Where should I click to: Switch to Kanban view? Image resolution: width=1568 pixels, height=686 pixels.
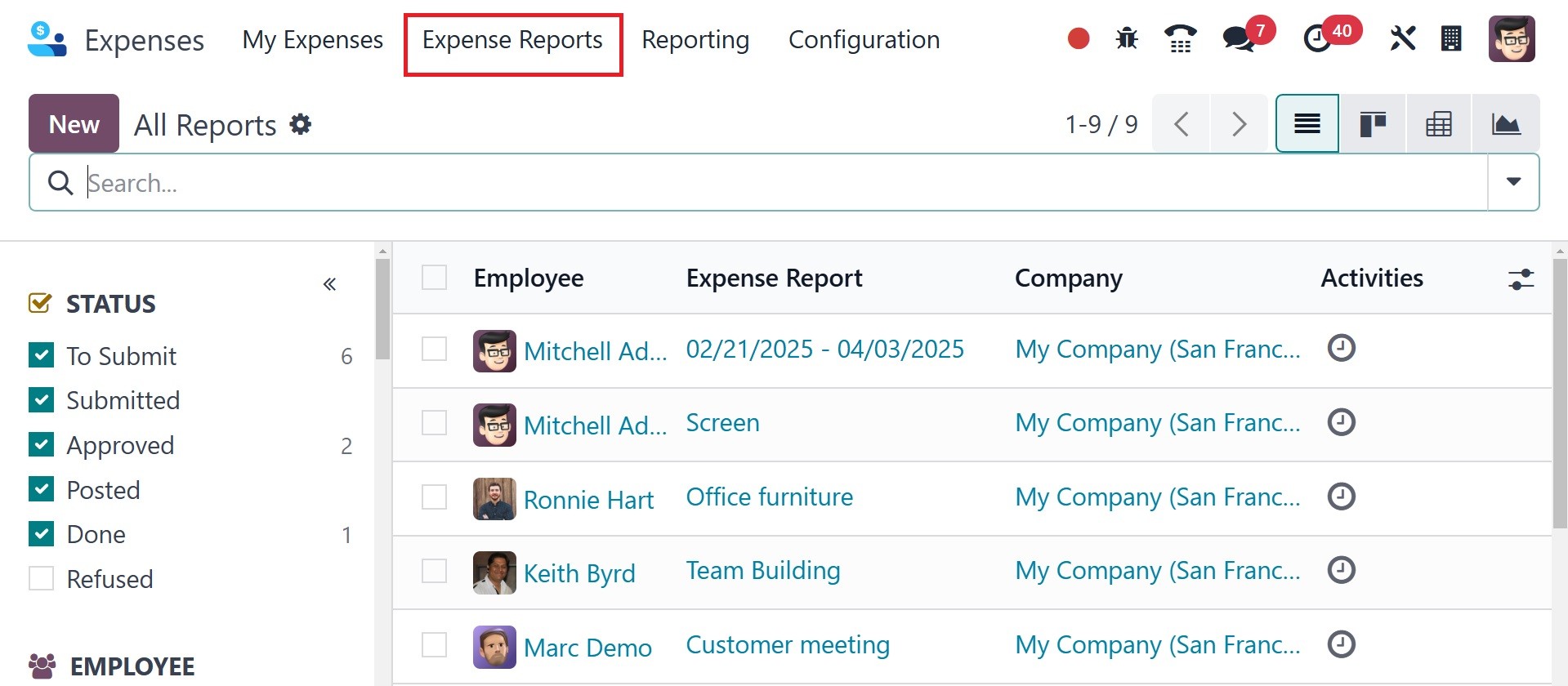[x=1373, y=124]
